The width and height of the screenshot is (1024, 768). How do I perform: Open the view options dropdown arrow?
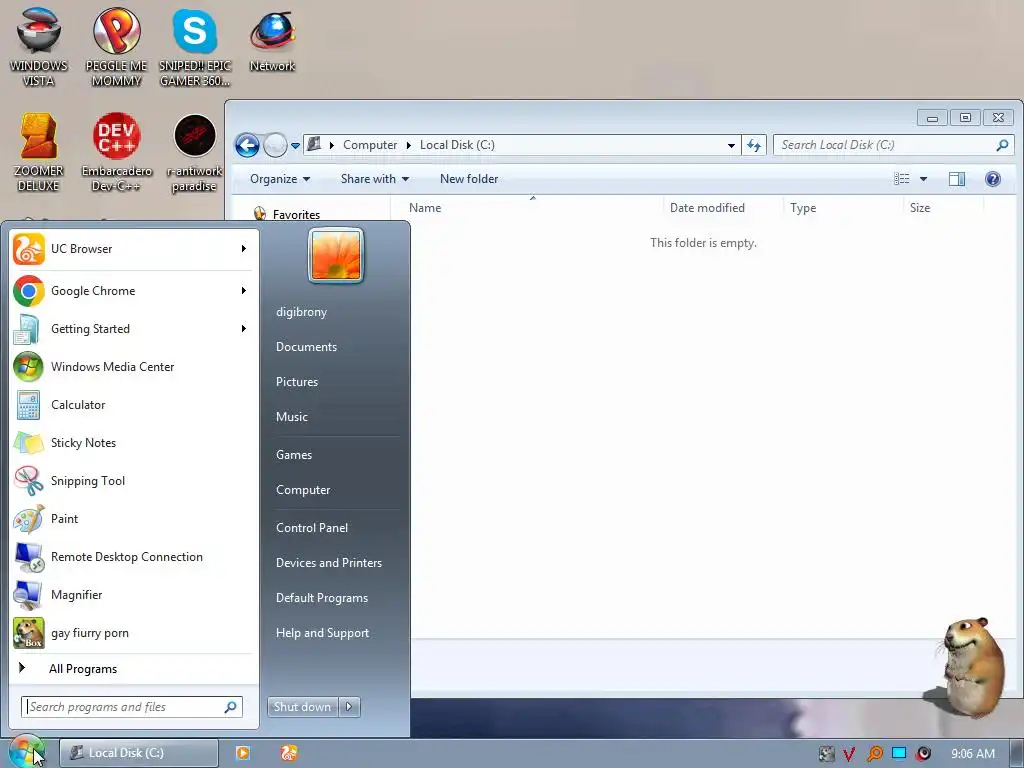click(923, 179)
